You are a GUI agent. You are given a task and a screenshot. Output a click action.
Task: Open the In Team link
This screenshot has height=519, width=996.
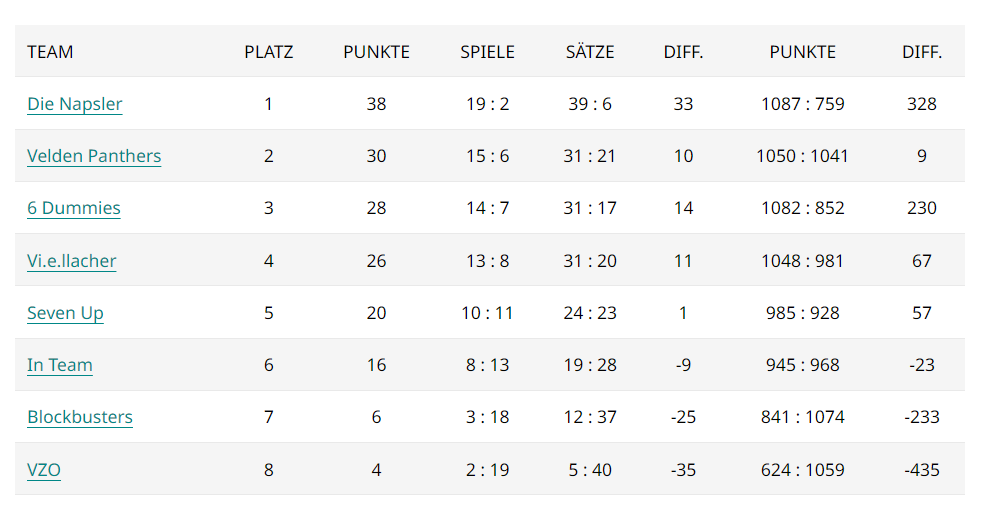click(x=60, y=365)
